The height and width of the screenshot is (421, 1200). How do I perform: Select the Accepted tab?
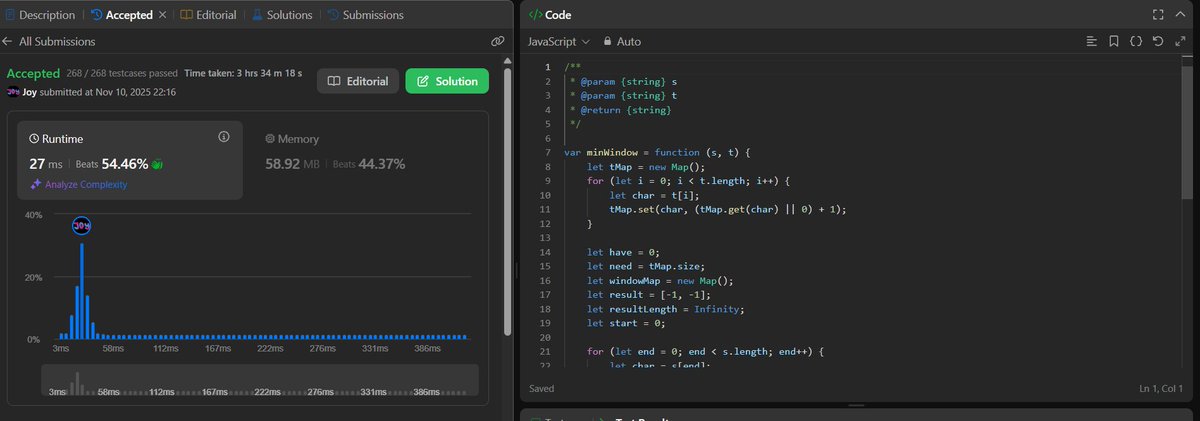pyautogui.click(x=121, y=15)
